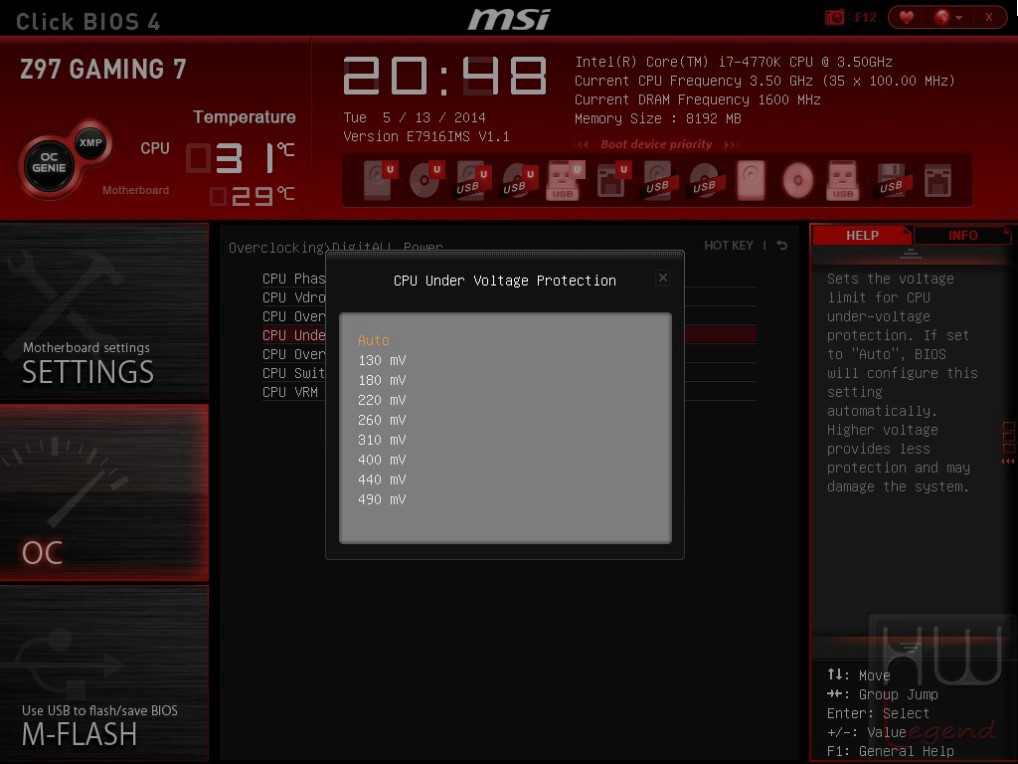This screenshot has height=764, width=1018.
Task: Choose the UEFI USB CD/DVD boot icon
Action: coord(519,180)
